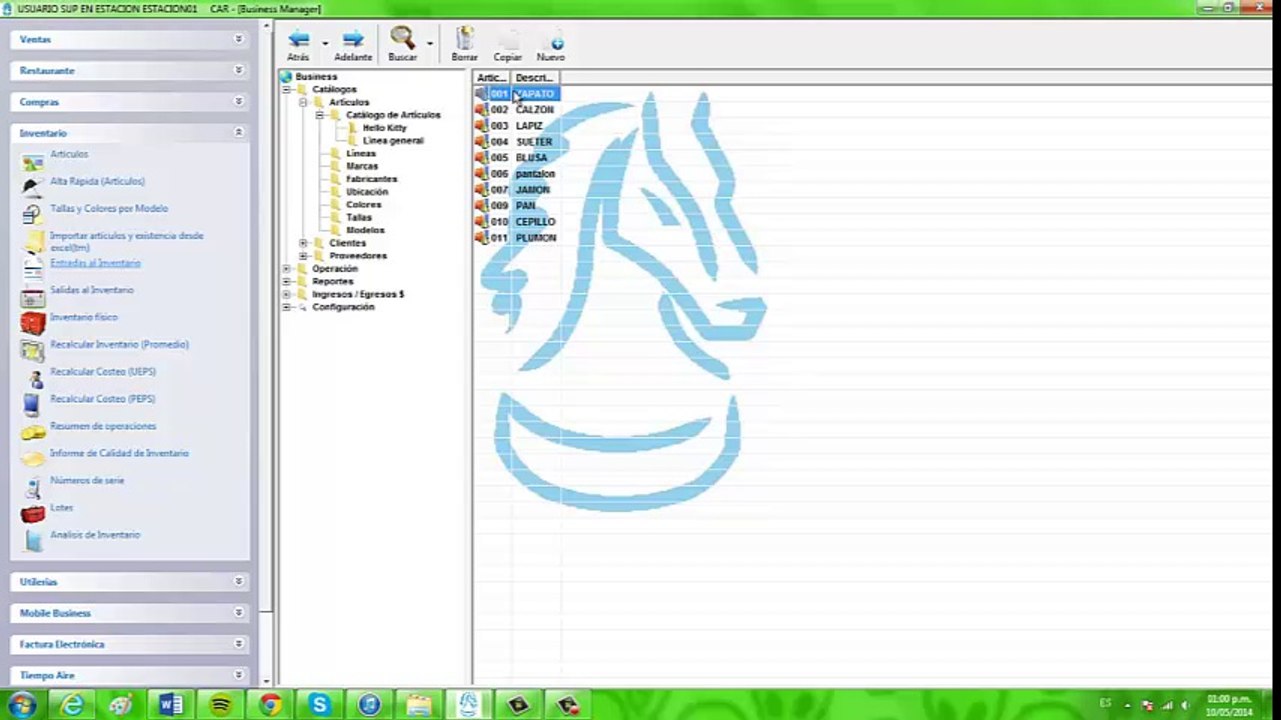The image size is (1281, 720).
Task: Click the Salidas al Inventario icon
Action: (x=32, y=296)
